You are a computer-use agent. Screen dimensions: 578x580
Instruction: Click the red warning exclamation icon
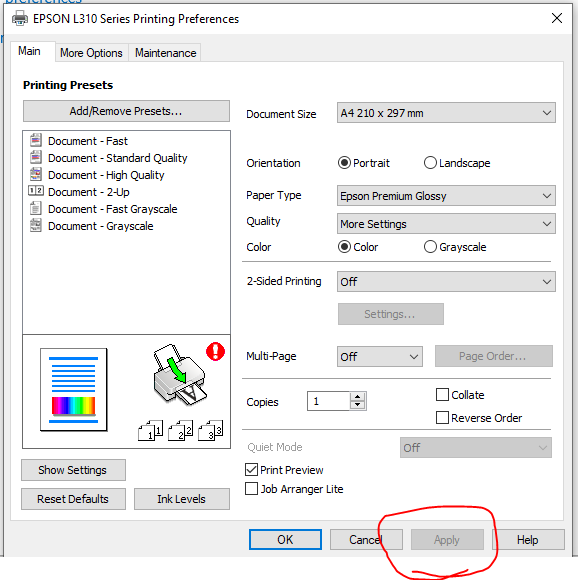point(215,351)
